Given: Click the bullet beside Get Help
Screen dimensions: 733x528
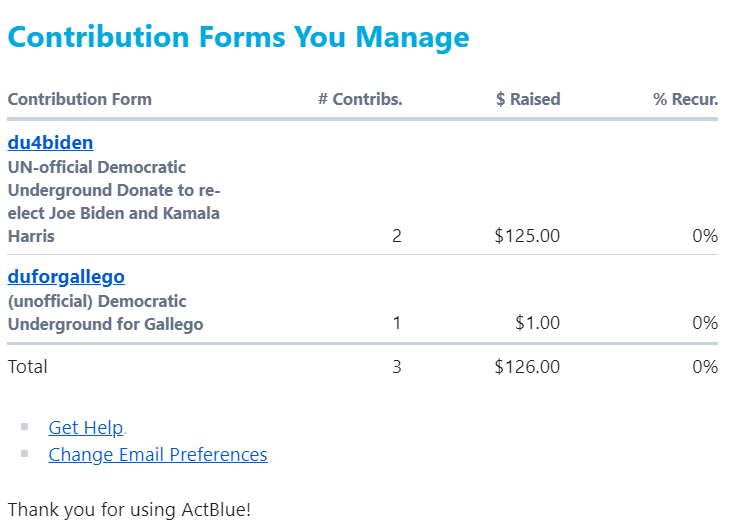Looking at the screenshot, I should tap(25, 427).
